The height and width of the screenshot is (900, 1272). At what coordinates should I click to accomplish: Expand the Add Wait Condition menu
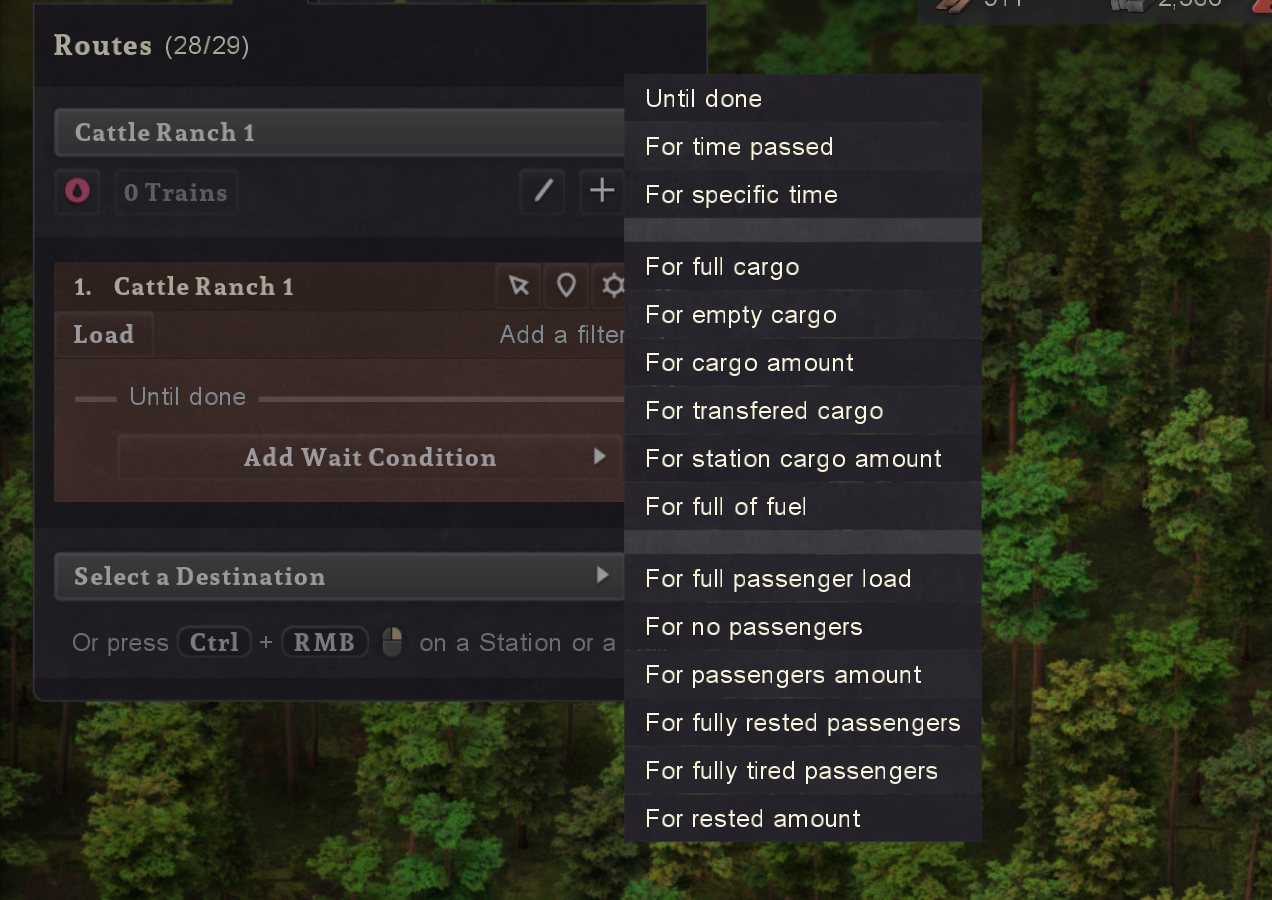coord(370,457)
